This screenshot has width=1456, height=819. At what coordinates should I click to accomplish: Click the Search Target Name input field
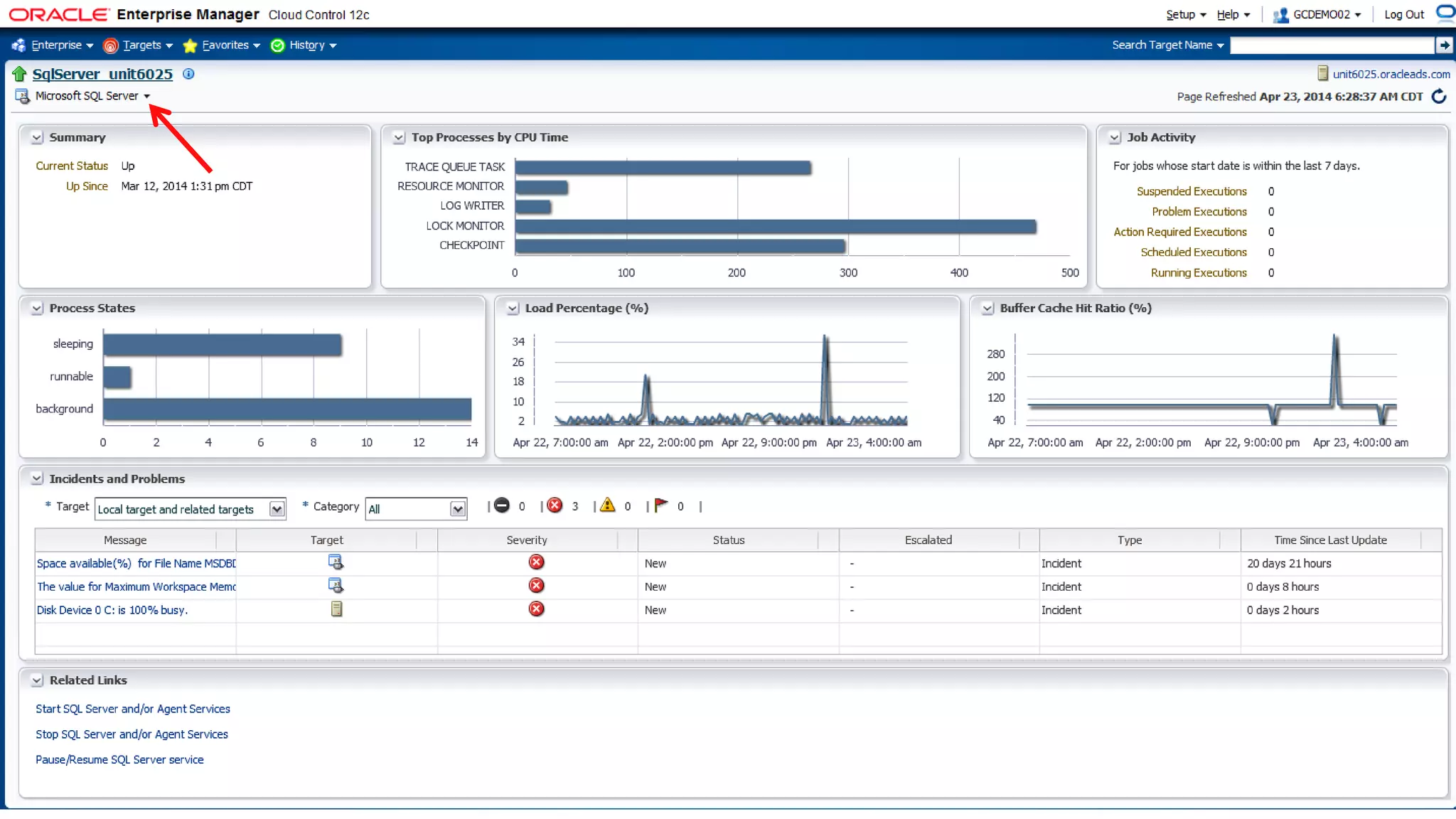pos(1331,45)
